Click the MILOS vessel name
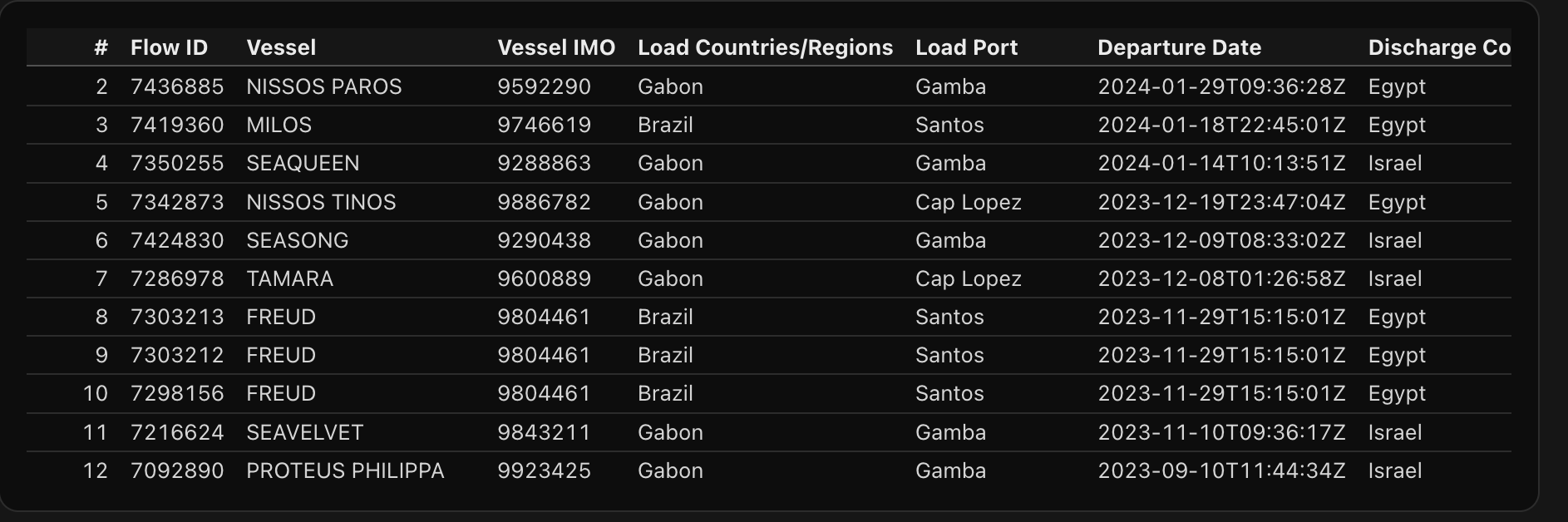The width and height of the screenshot is (1568, 522). (279, 125)
